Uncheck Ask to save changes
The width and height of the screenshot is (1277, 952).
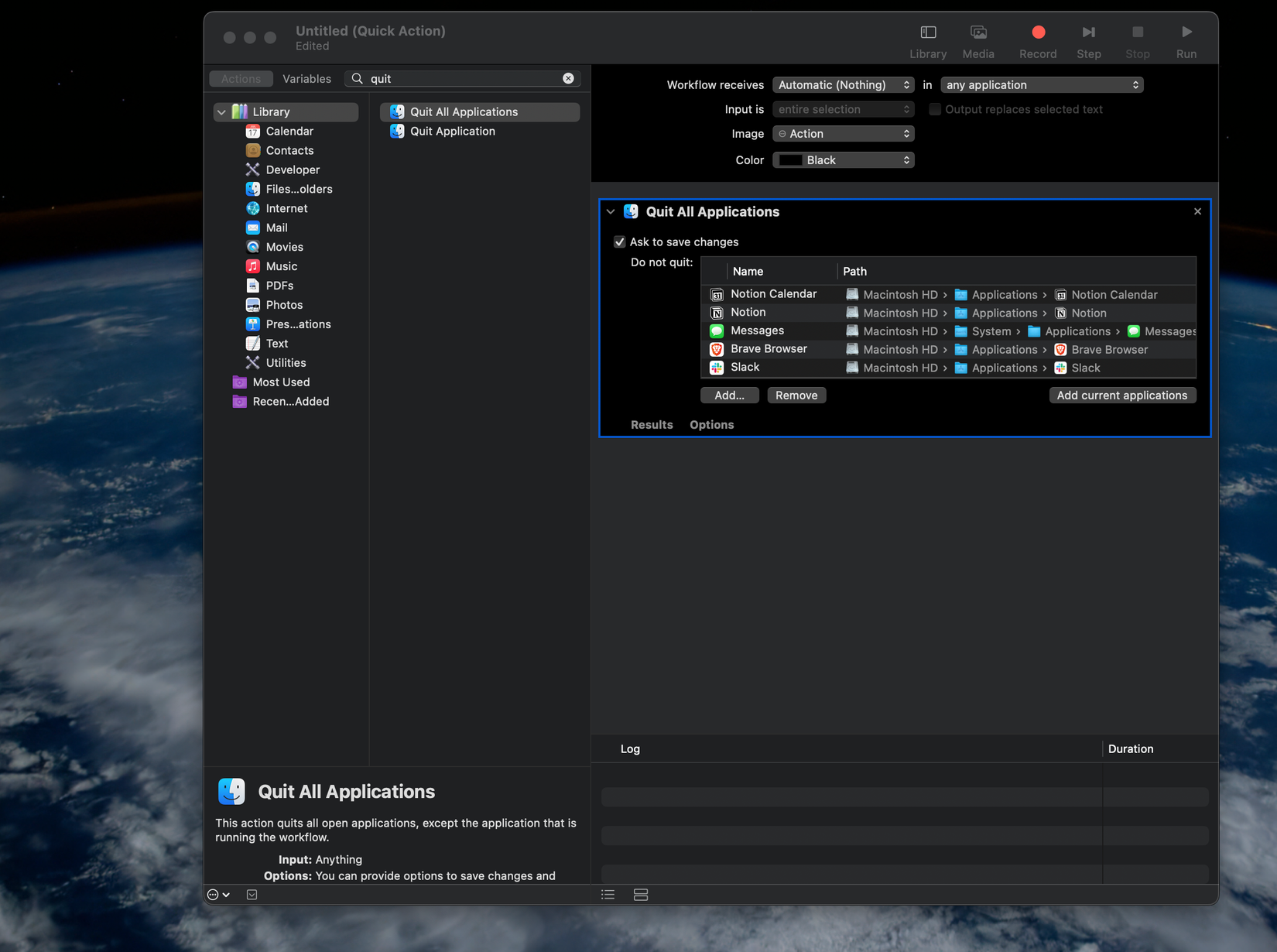619,242
